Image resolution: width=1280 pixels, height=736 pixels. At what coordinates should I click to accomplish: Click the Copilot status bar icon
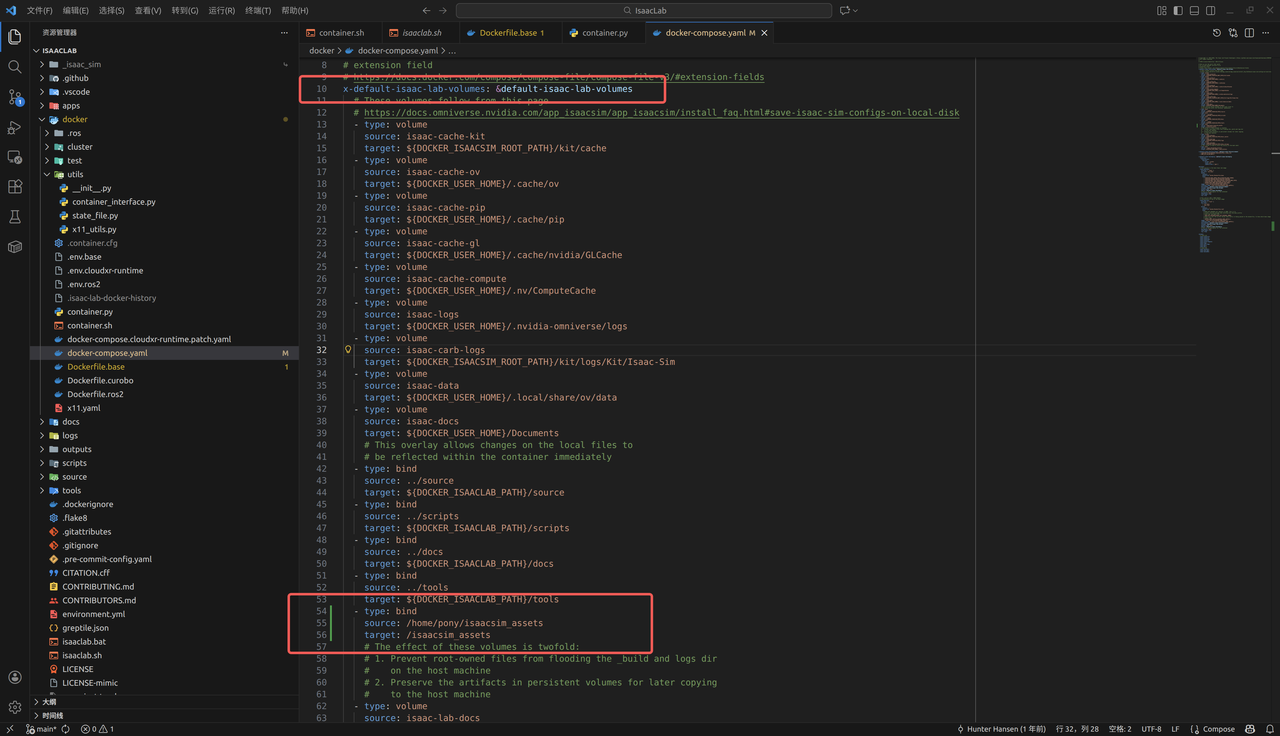1248,729
